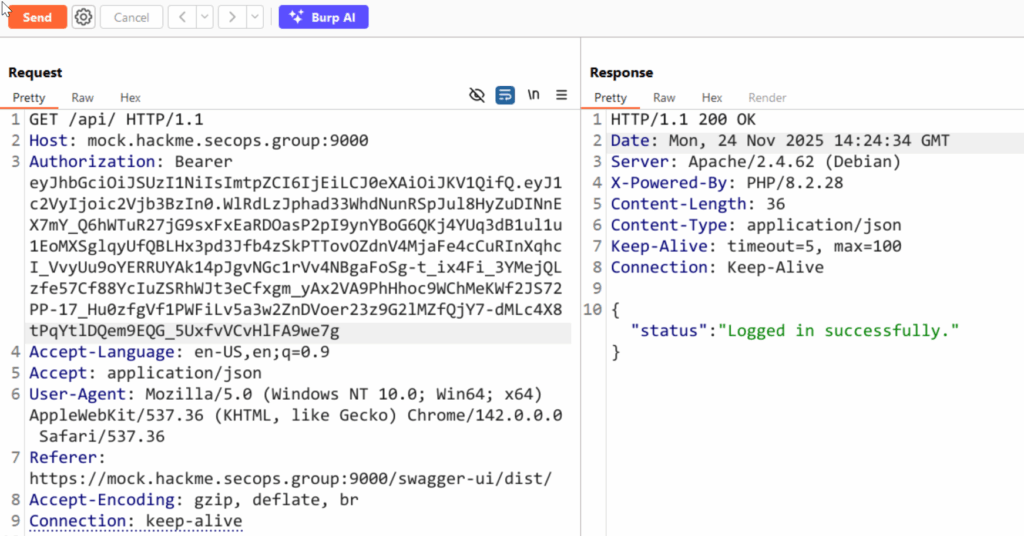The image size is (1024, 536).
Task: Switch request view to Raw tab
Action: (x=82, y=98)
